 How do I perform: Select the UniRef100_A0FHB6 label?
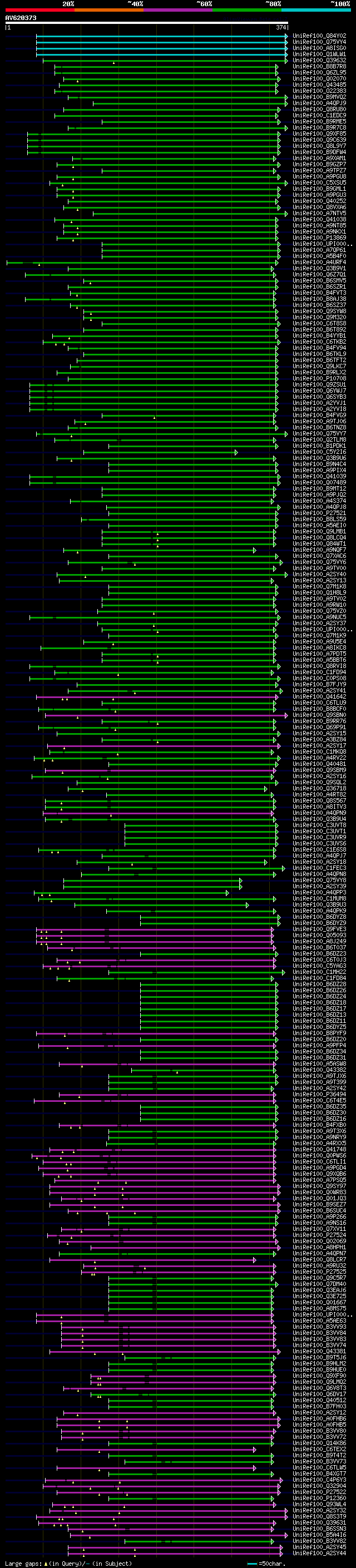[x=319, y=1419]
